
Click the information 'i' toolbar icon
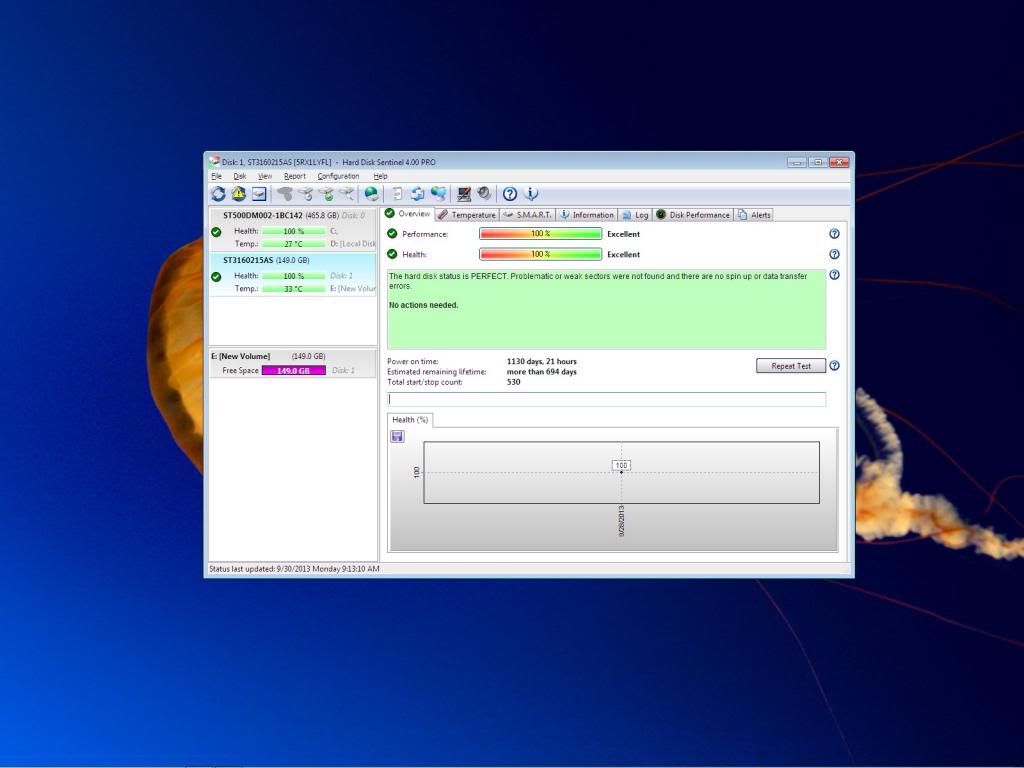pyautogui.click(x=531, y=194)
